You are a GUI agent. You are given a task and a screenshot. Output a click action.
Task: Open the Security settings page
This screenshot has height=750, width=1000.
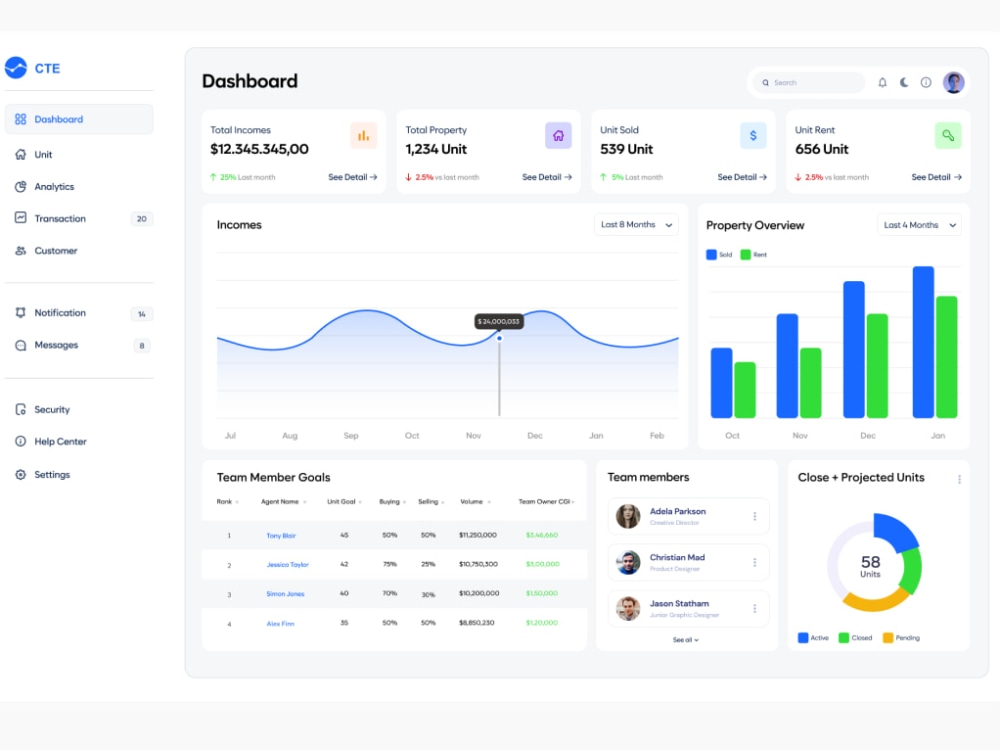50,409
